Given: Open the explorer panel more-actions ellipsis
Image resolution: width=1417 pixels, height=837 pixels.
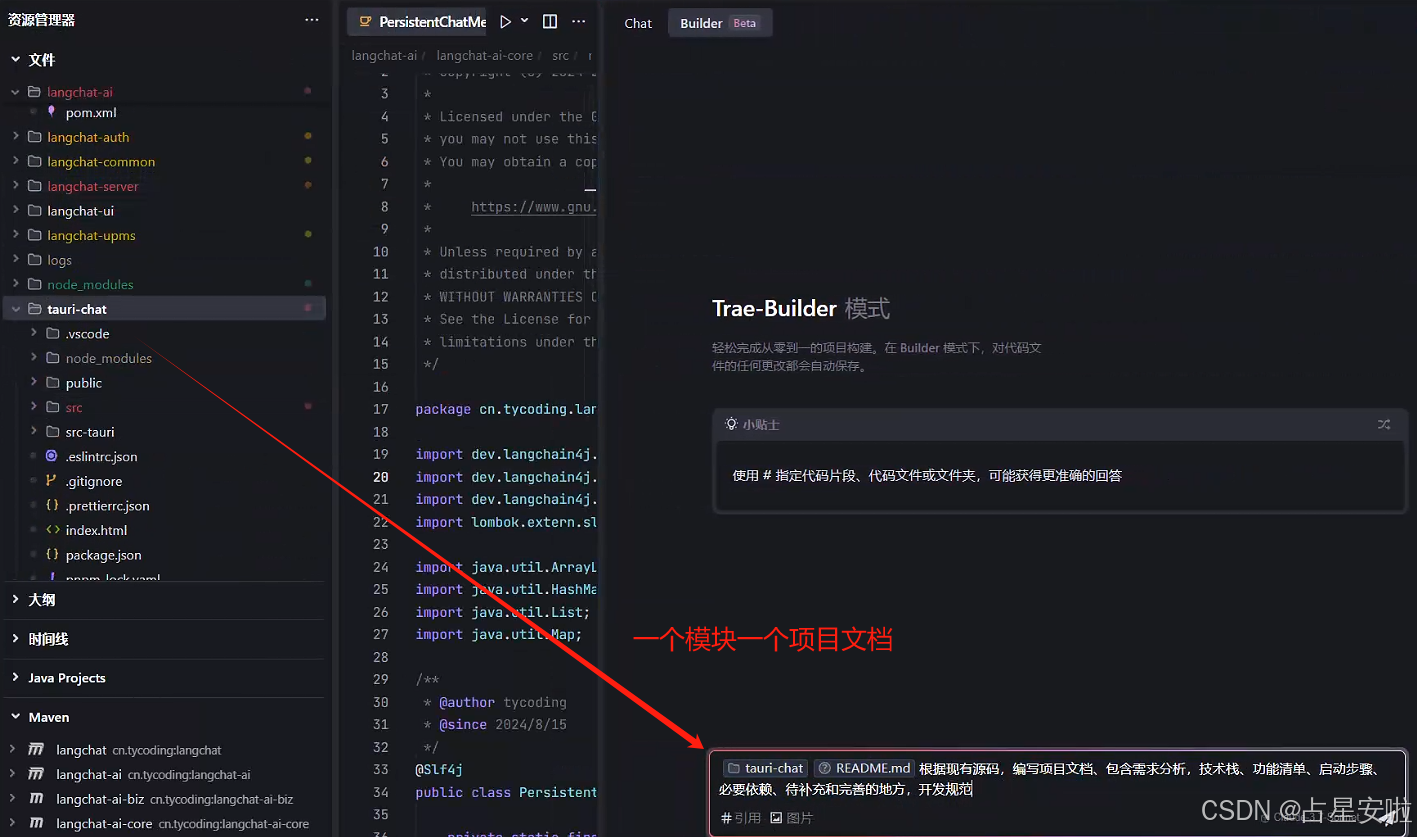Looking at the screenshot, I should pyautogui.click(x=312, y=20).
